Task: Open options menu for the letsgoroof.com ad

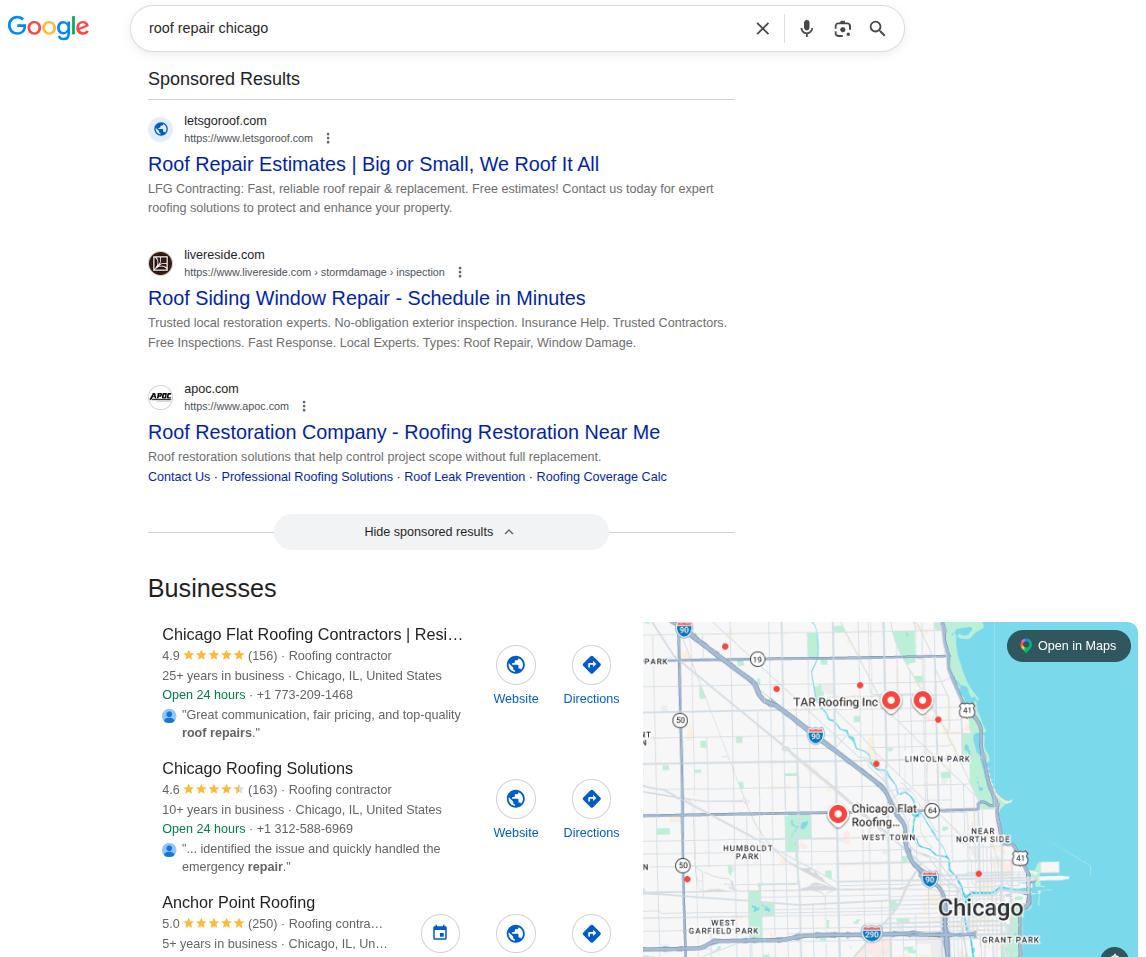Action: (x=328, y=138)
